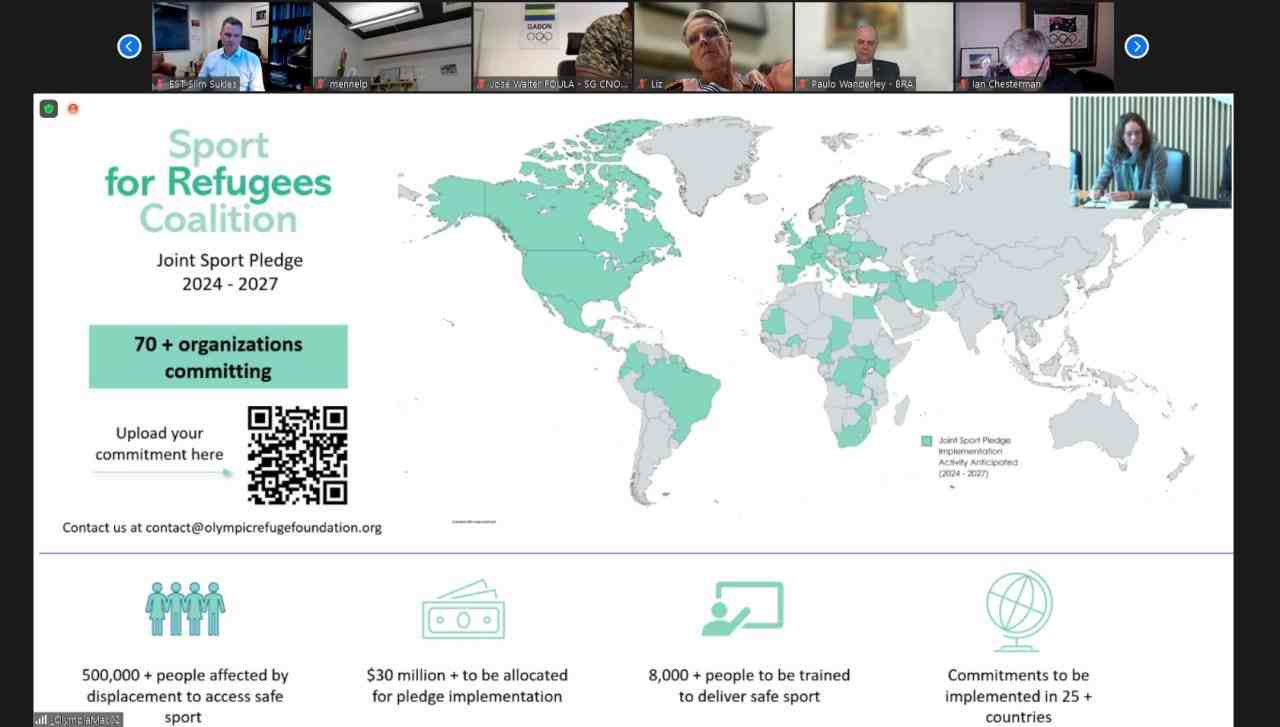
Task: Click the globe icon above Commitments
Action: coord(1019,610)
